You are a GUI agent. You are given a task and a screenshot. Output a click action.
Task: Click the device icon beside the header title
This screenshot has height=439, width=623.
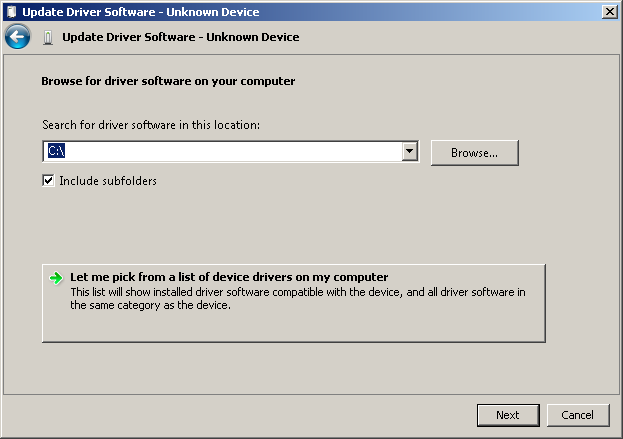(48, 37)
